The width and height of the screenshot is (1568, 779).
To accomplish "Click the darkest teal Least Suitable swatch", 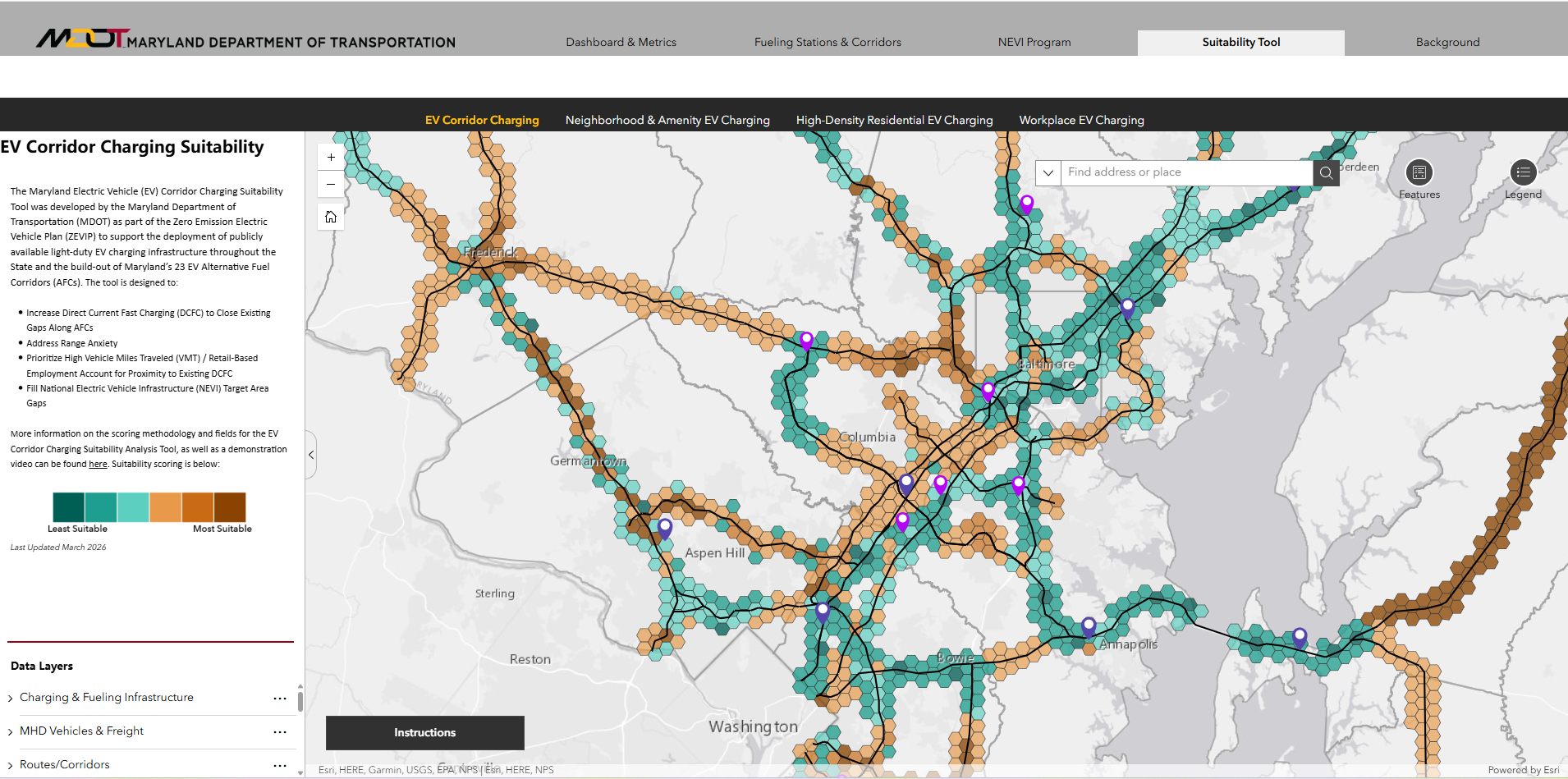I will pos(68,507).
